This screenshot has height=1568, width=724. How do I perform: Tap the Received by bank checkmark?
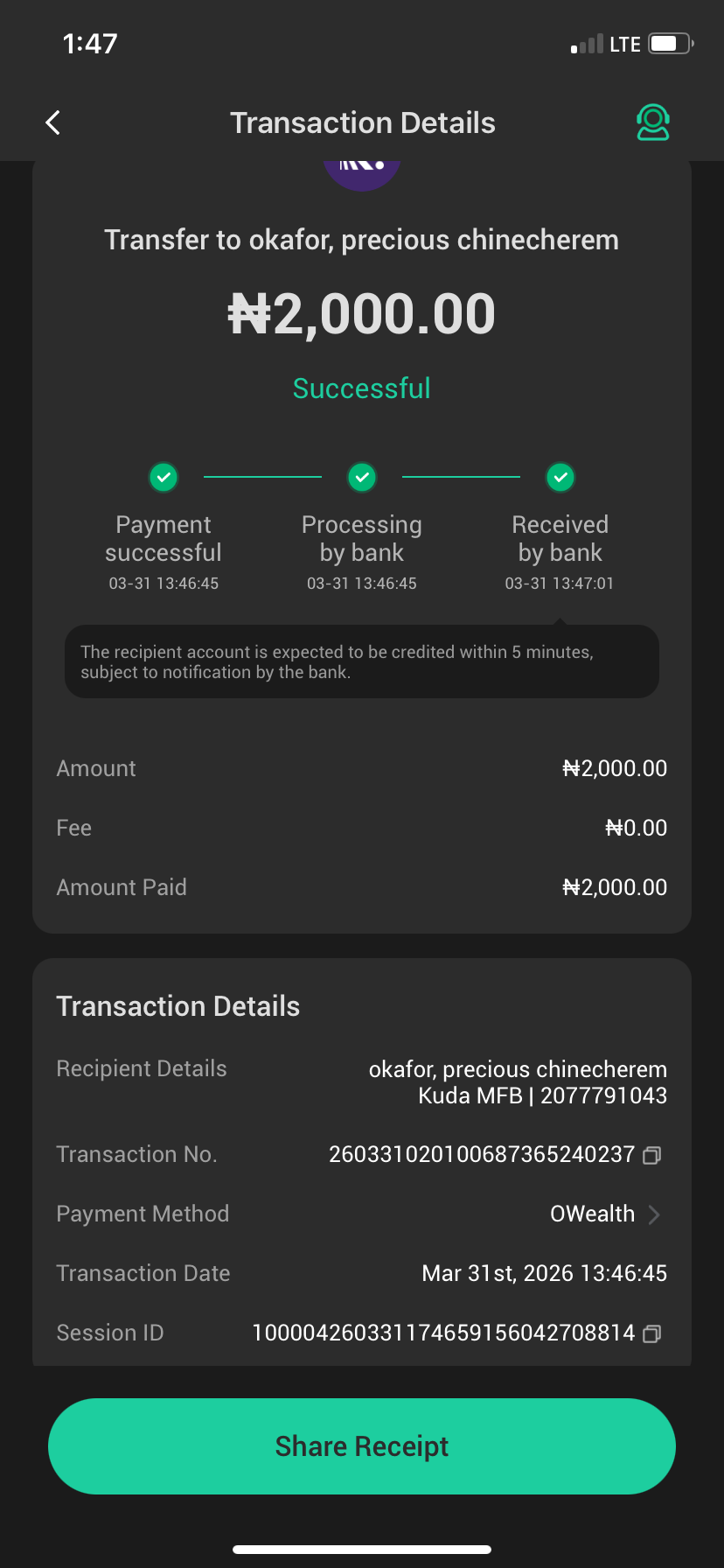point(560,477)
